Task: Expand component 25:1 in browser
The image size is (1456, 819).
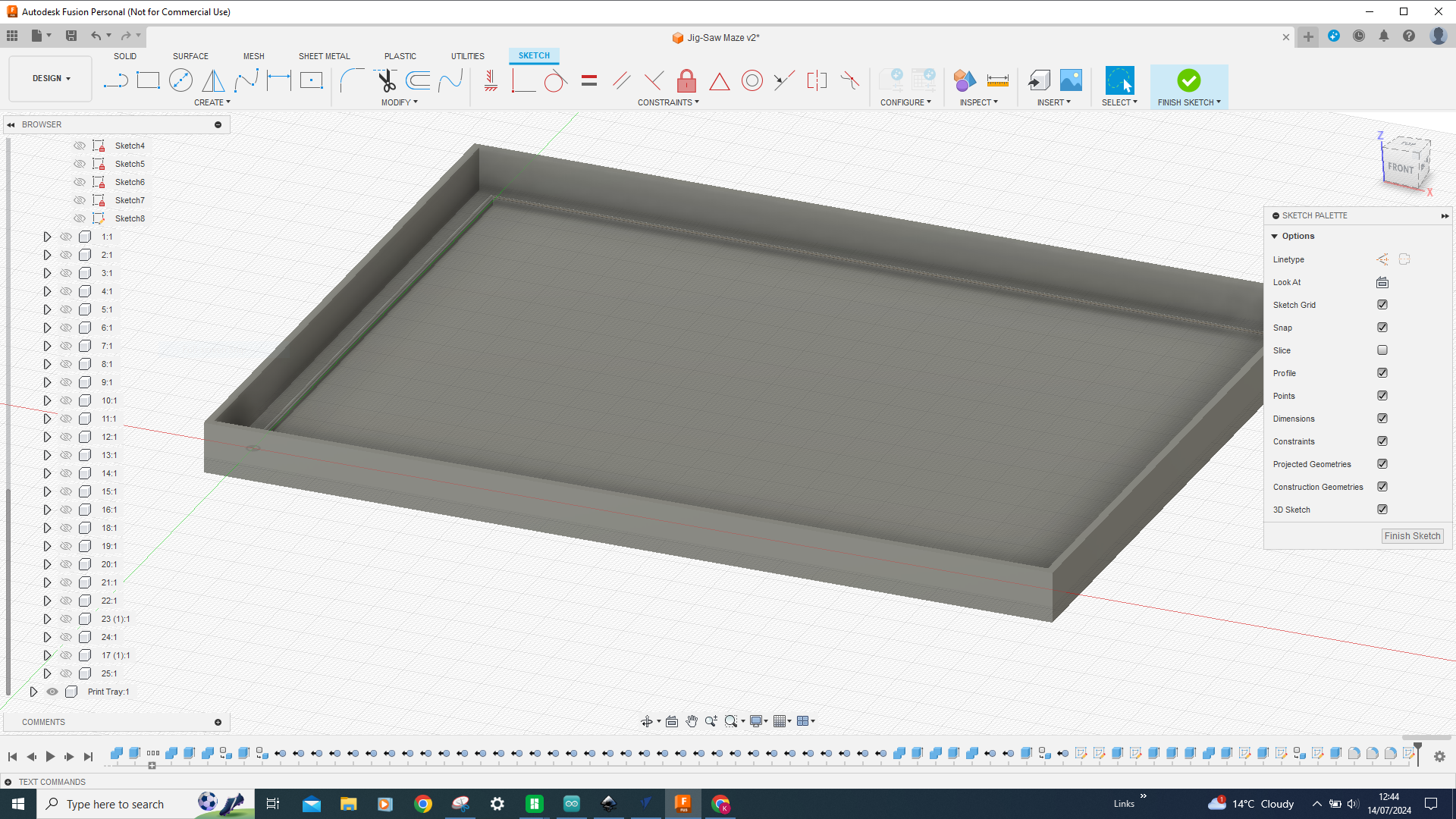Action: 47,673
